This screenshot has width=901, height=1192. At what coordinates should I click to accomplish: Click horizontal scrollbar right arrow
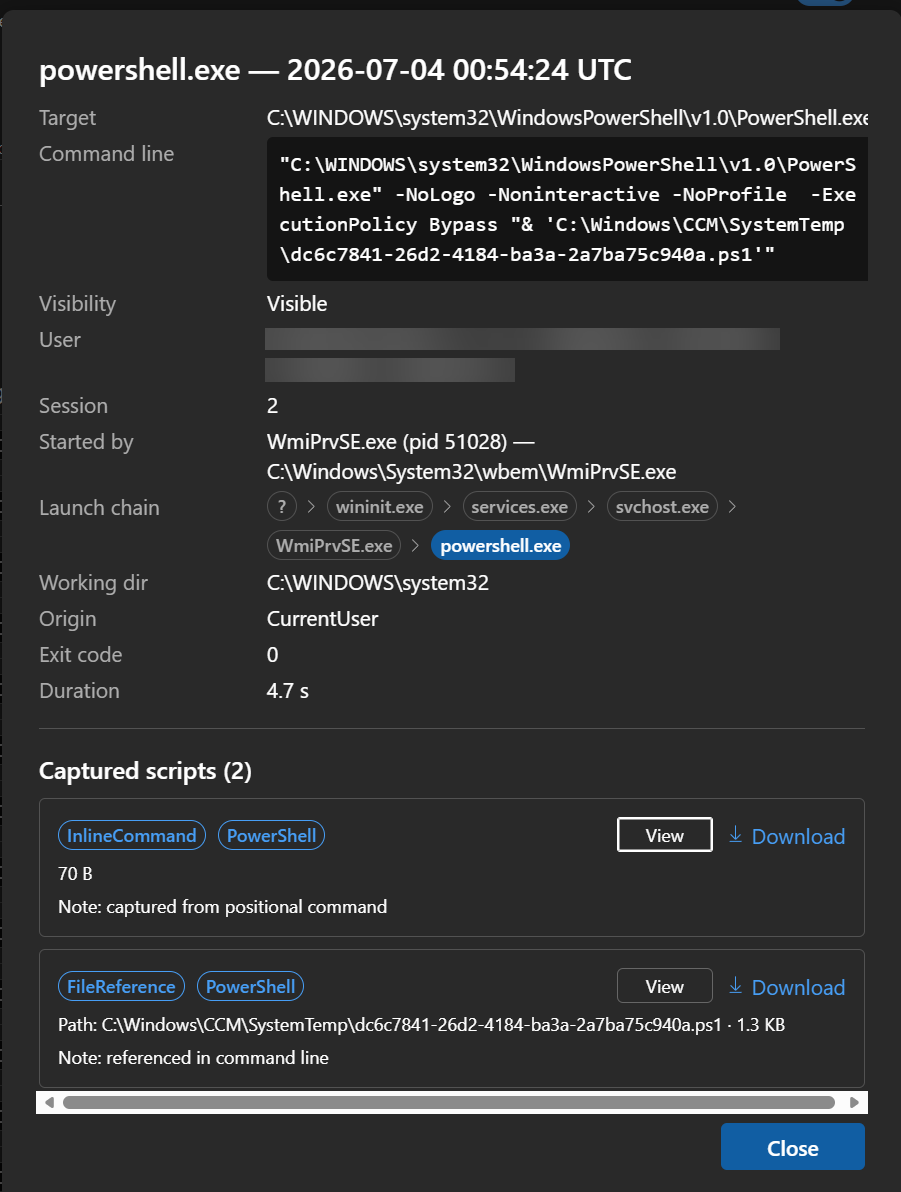click(x=854, y=1102)
